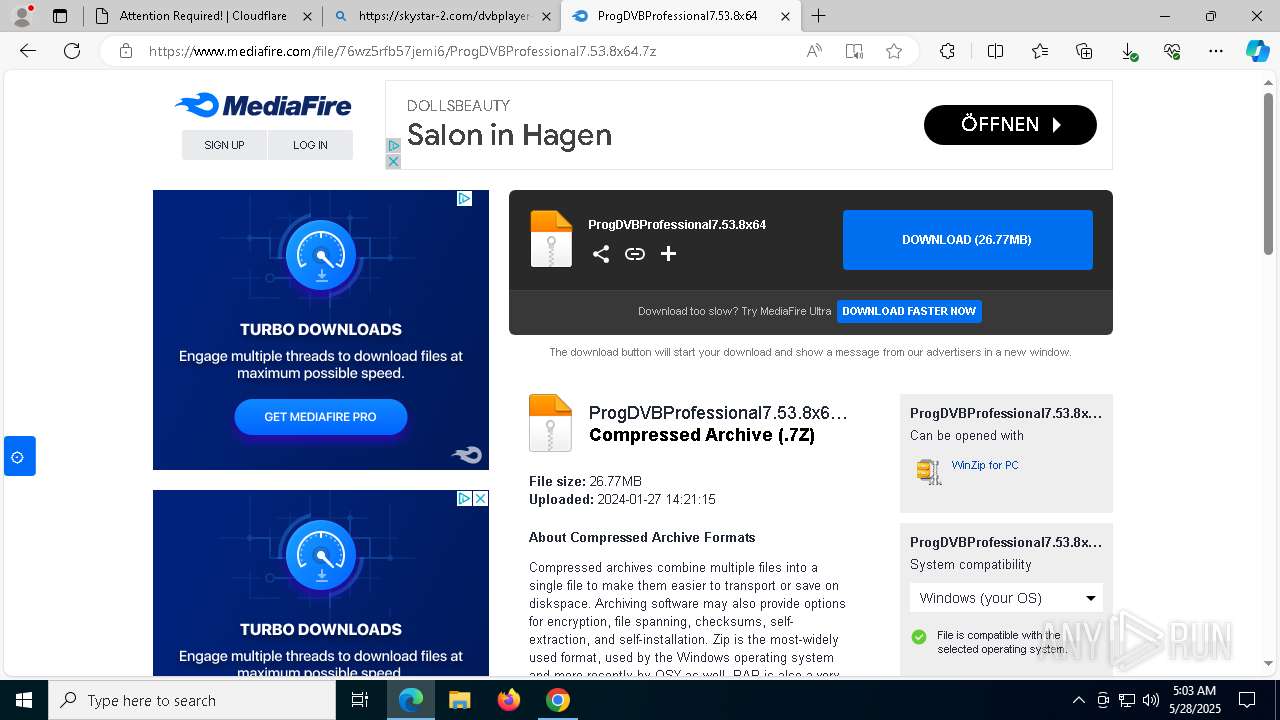Click the browser Back arrow
This screenshot has height=720, width=1280.
point(28,51)
